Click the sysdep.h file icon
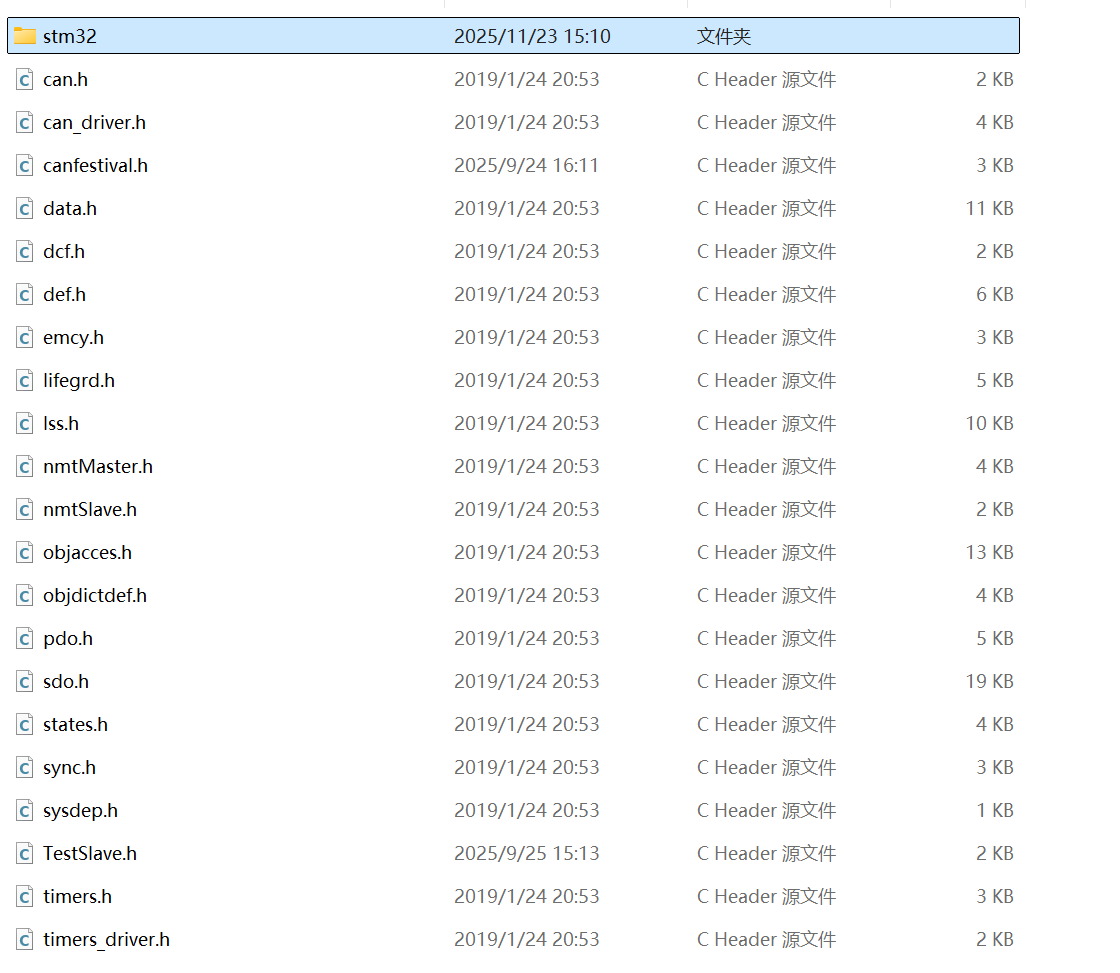The width and height of the screenshot is (1120, 973). pyautogui.click(x=25, y=810)
